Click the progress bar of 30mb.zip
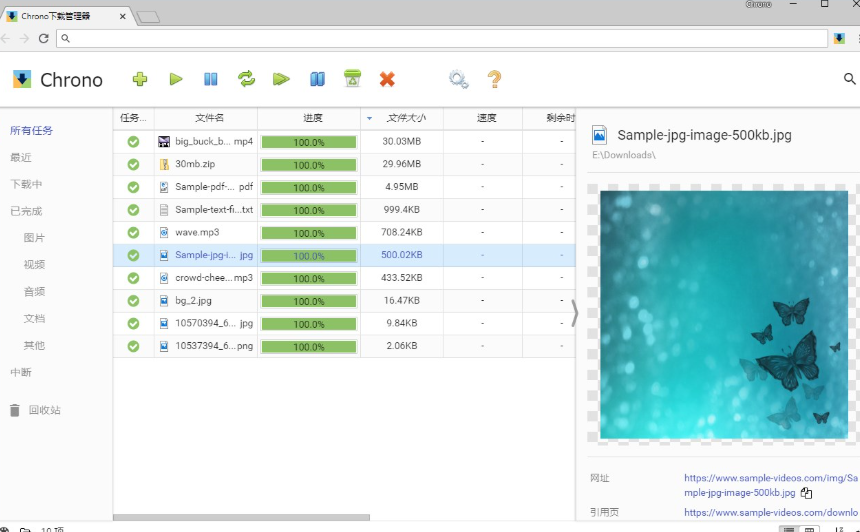Viewport: 860px width, 532px height. 309,164
